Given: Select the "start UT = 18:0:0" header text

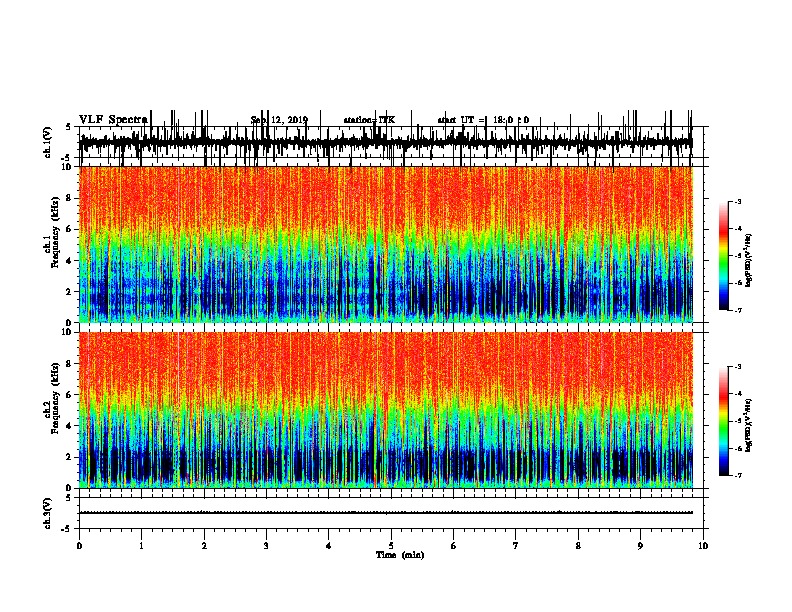Looking at the screenshot, I should click(x=483, y=120).
